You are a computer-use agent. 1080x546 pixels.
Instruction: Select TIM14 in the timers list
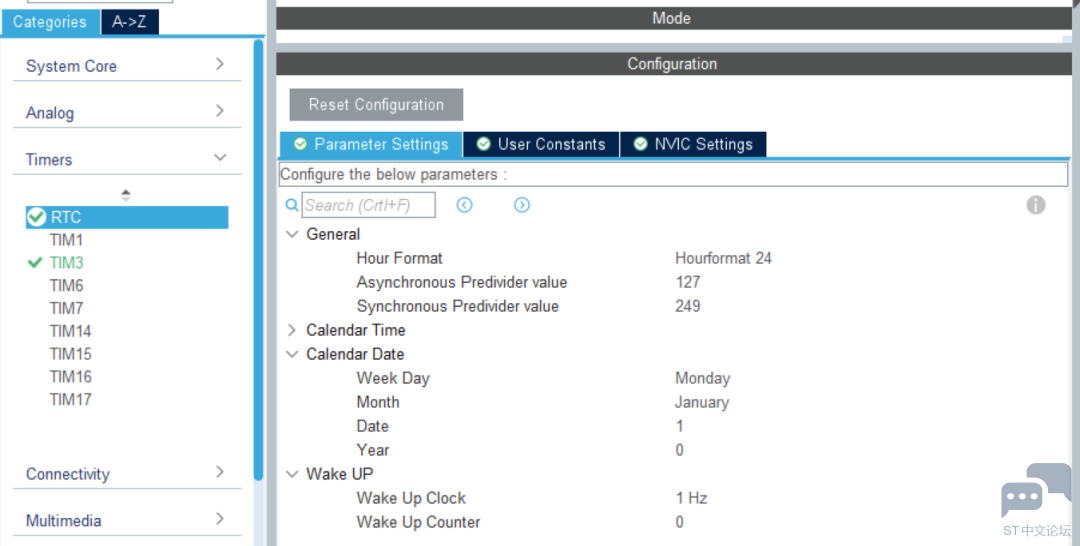coord(70,331)
